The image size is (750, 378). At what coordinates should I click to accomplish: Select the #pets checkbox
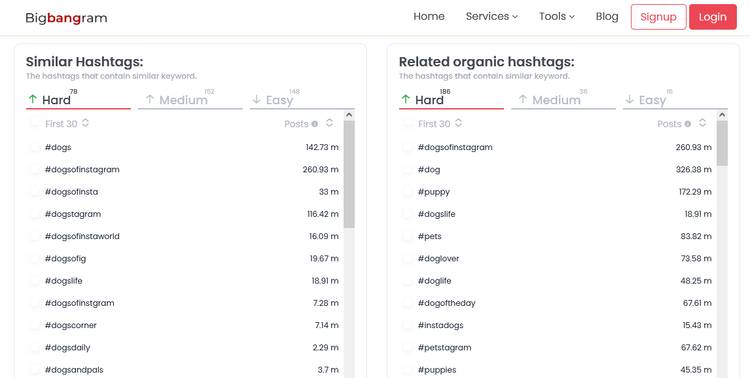pyautogui.click(x=408, y=236)
